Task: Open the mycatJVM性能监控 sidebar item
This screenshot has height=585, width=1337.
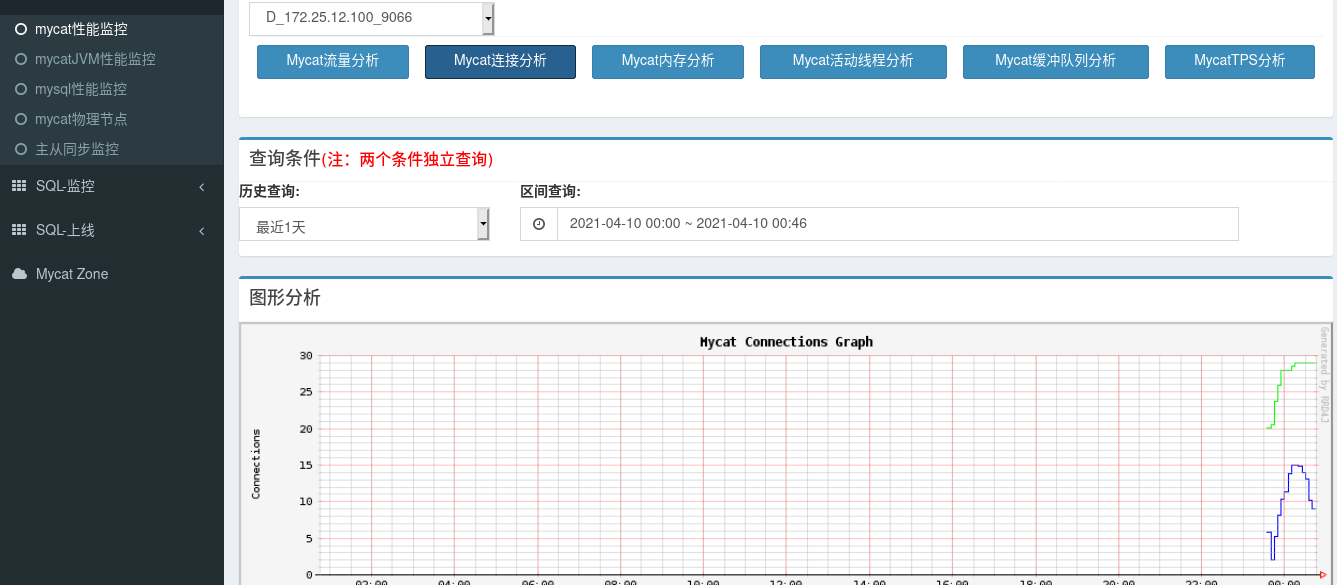Action: (x=112, y=59)
